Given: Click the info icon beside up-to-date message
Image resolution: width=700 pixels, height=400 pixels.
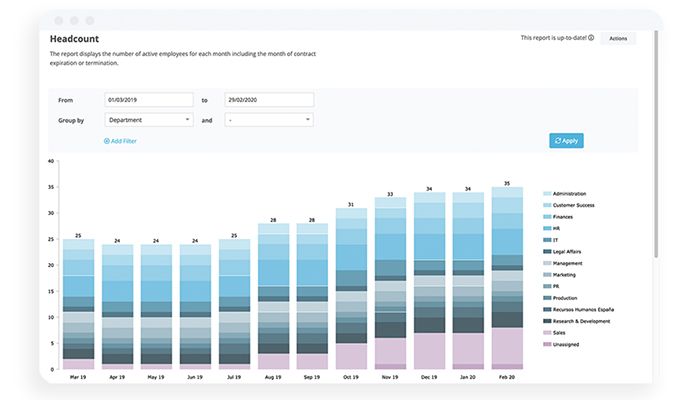Looking at the screenshot, I should (591, 38).
